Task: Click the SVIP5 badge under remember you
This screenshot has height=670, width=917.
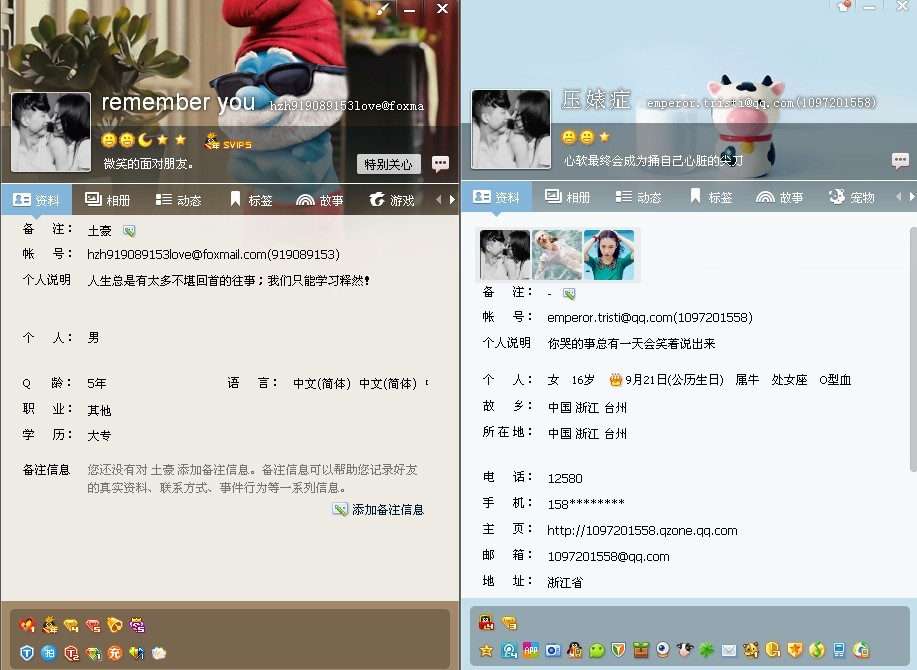Action: tap(229, 141)
